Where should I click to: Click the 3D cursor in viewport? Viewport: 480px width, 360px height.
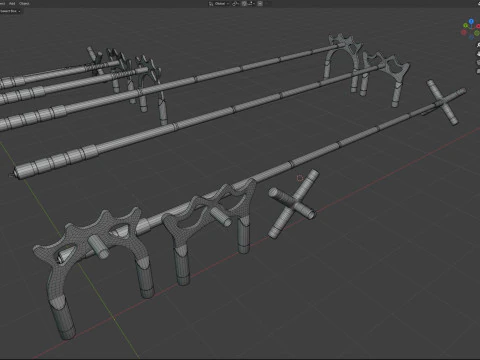[300, 178]
